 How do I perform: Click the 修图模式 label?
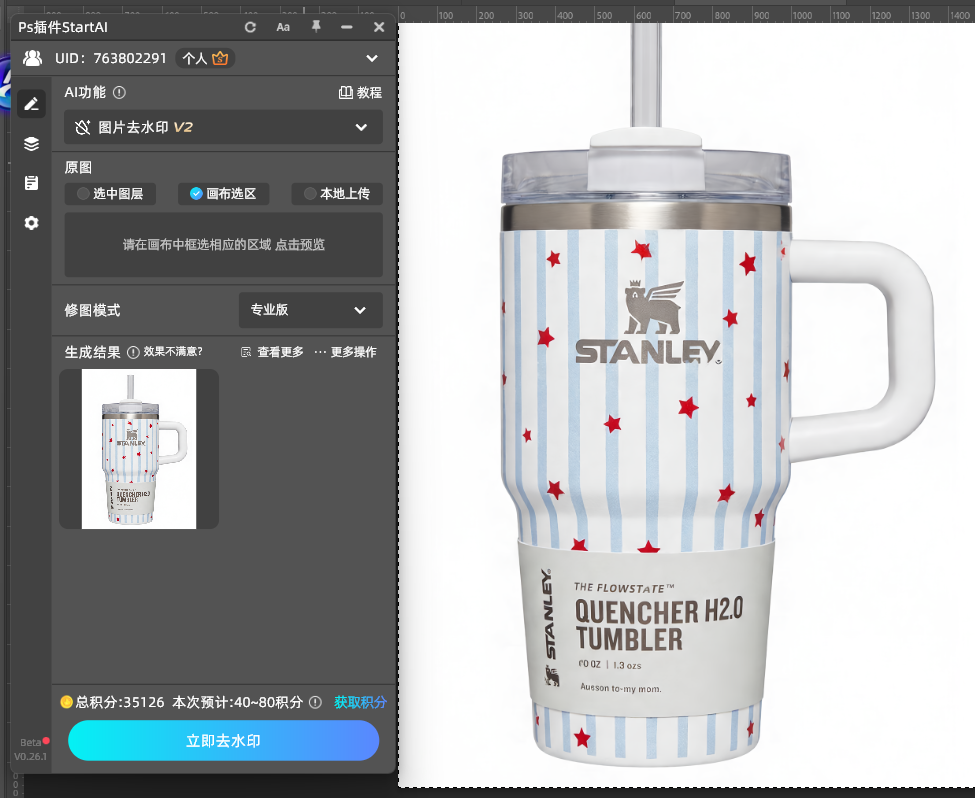point(93,310)
